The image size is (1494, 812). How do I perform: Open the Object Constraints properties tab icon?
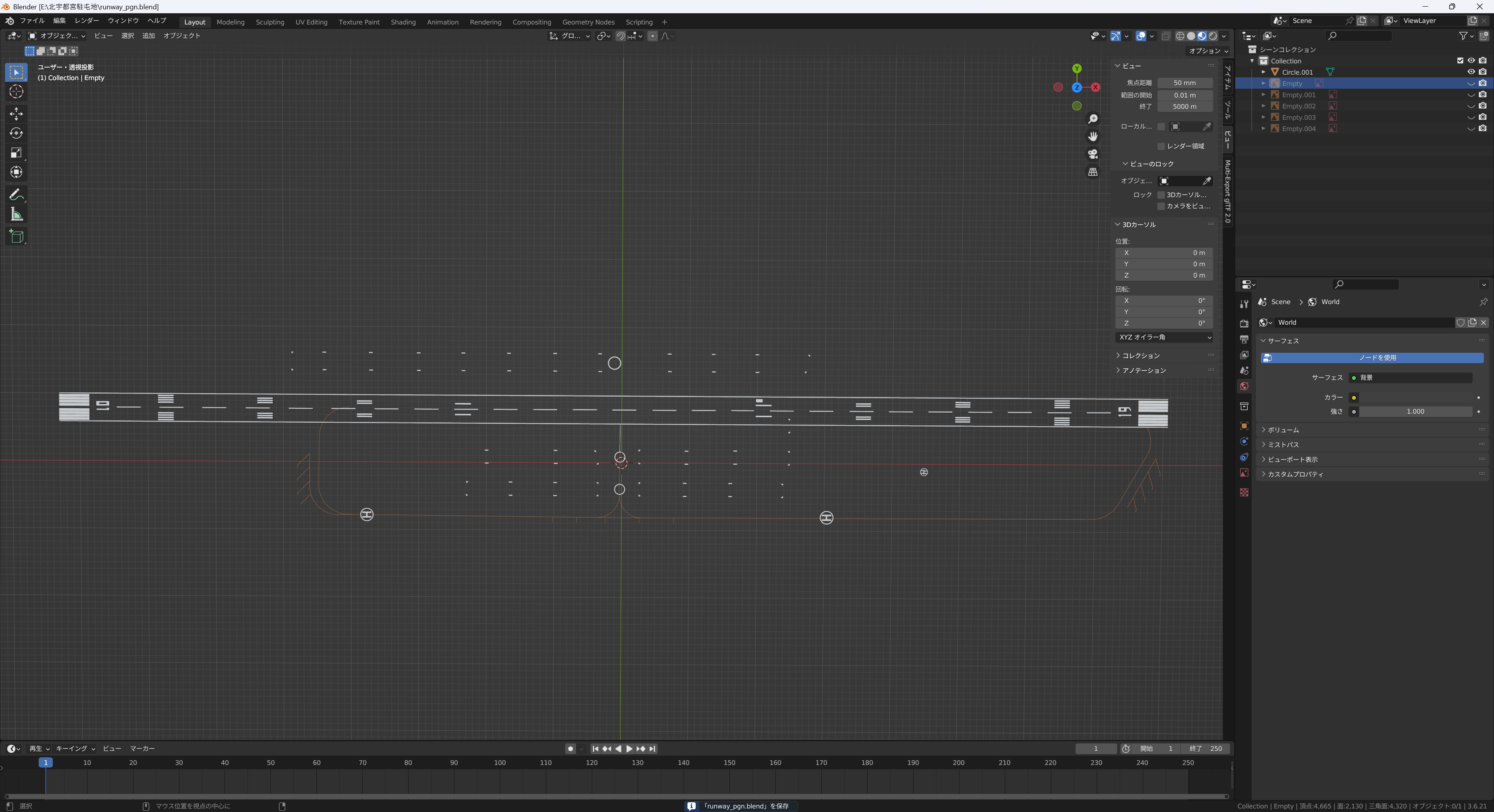(1244, 457)
